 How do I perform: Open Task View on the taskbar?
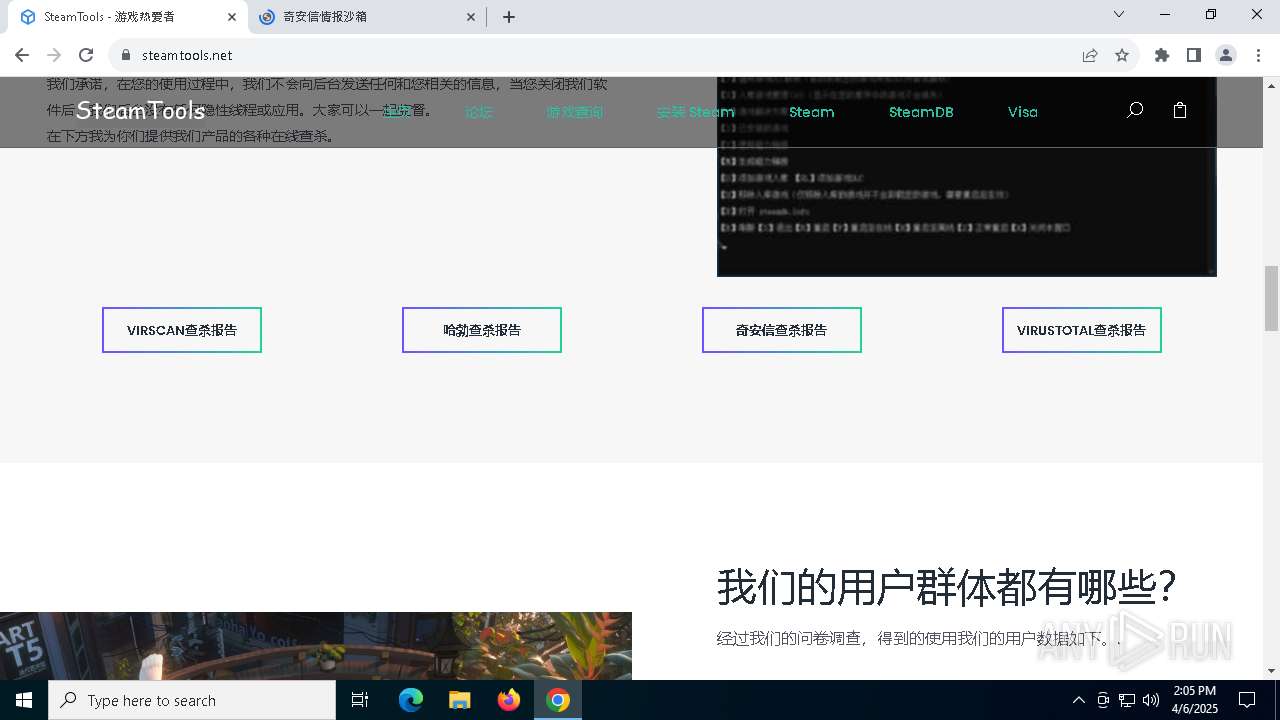[360, 700]
